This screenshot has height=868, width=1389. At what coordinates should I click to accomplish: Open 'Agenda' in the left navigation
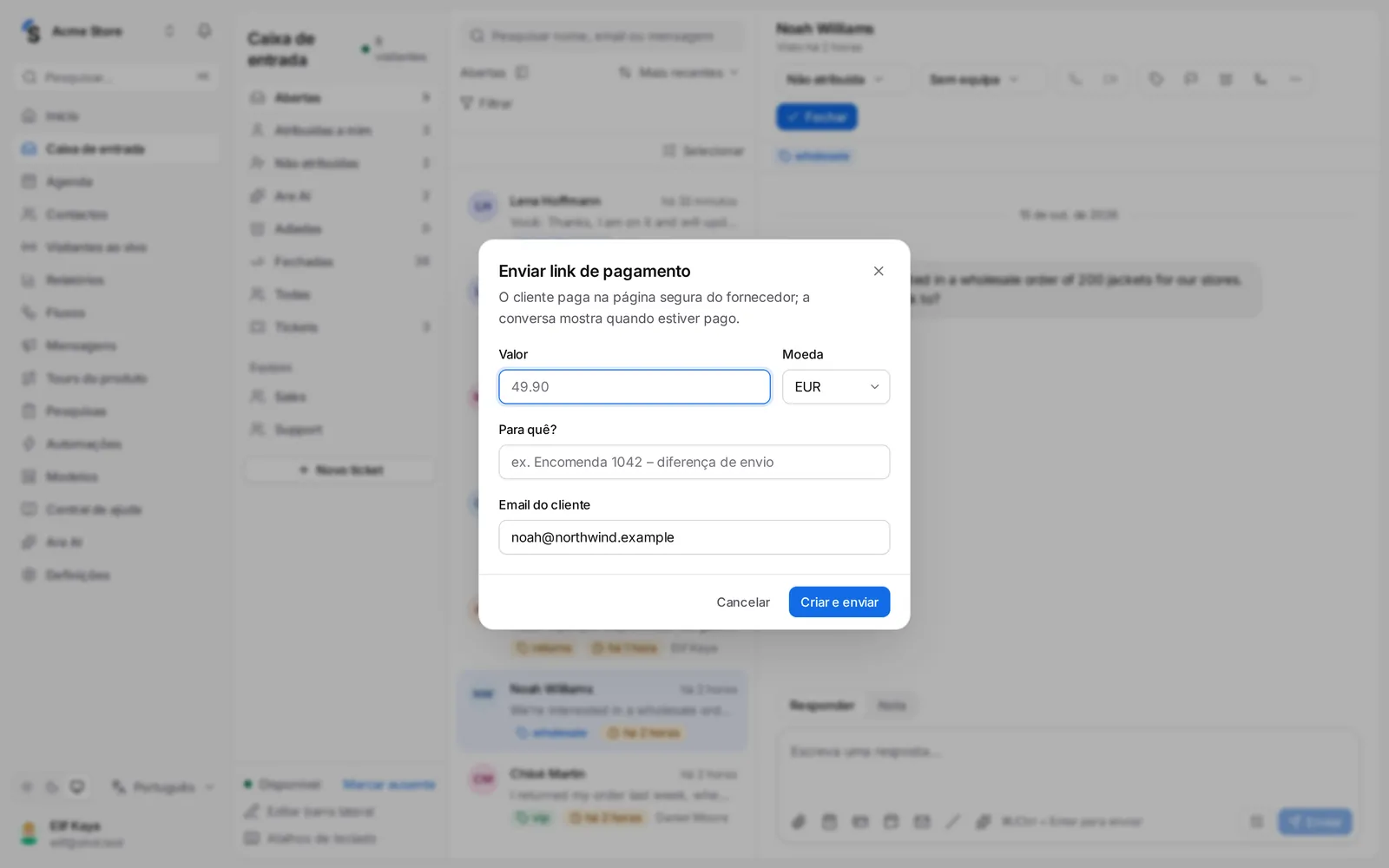116,181
